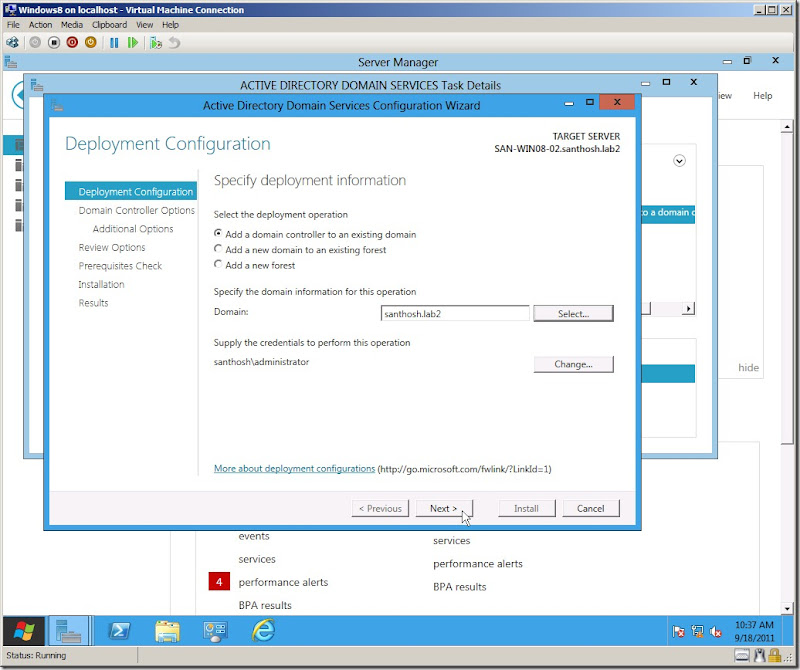Viewport: 800px width, 670px height.
Task: Click the mouse status icon in VM status bar
Action: 760,655
